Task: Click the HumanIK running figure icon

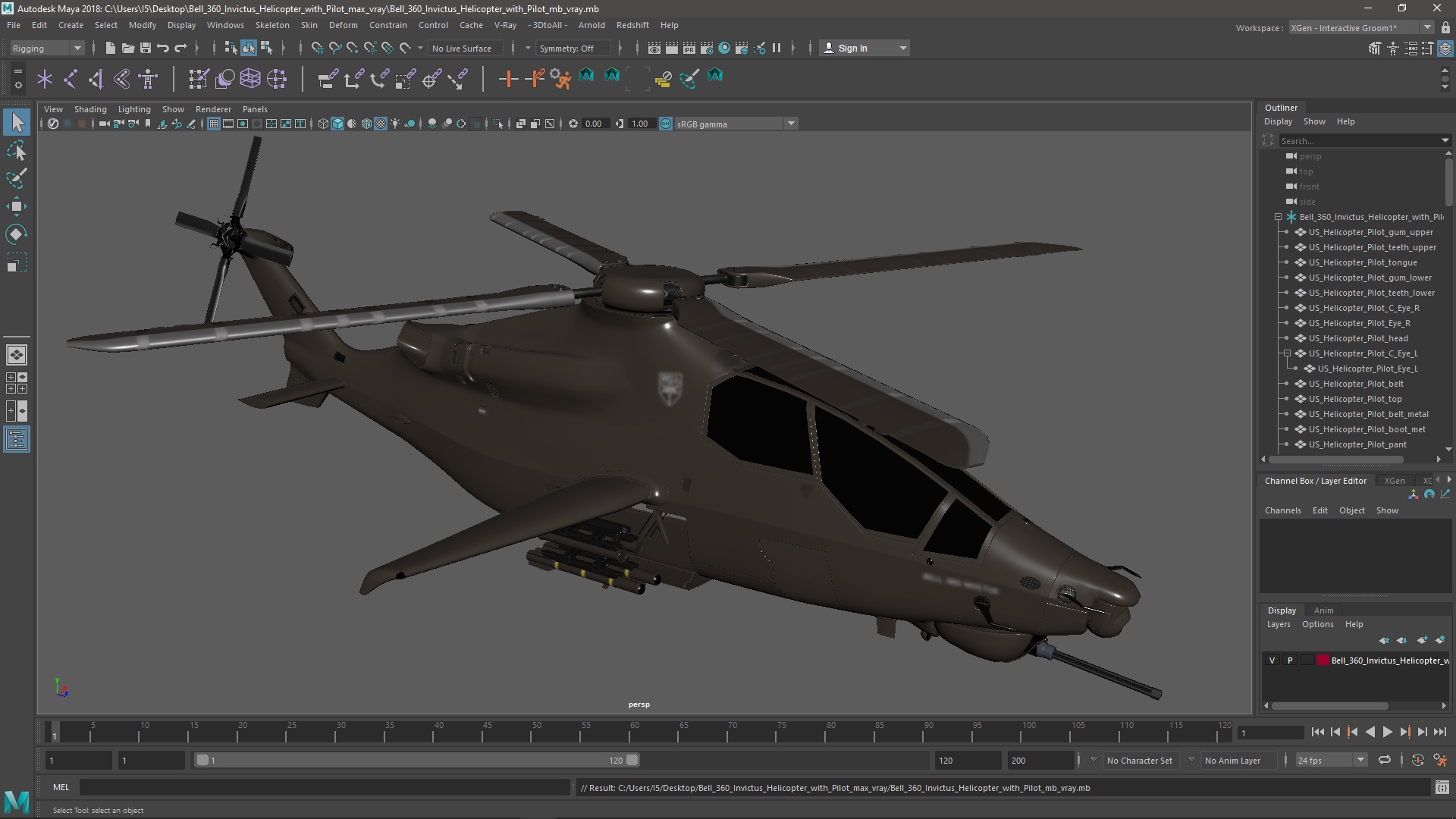Action: click(x=560, y=78)
